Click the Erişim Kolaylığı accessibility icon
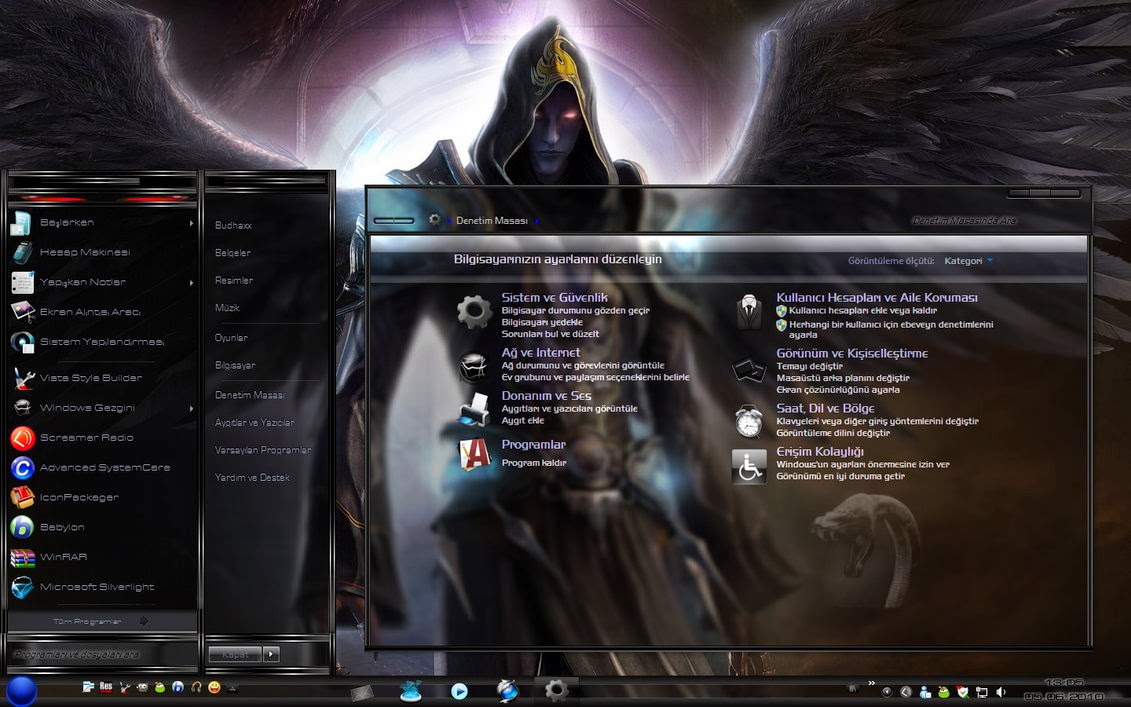The width and height of the screenshot is (1131, 707). [750, 466]
